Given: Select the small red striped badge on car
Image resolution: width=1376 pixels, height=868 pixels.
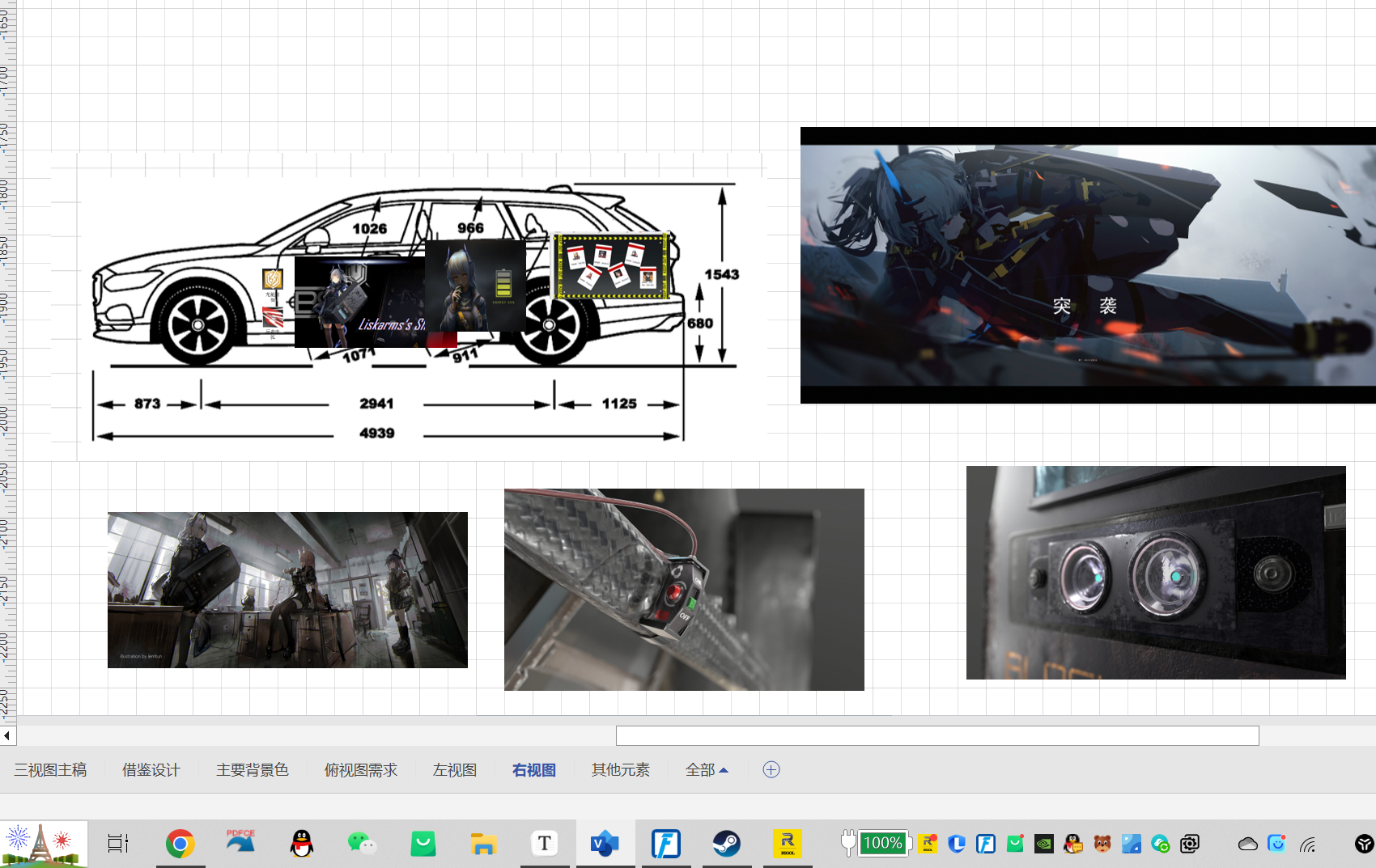Looking at the screenshot, I should (273, 318).
